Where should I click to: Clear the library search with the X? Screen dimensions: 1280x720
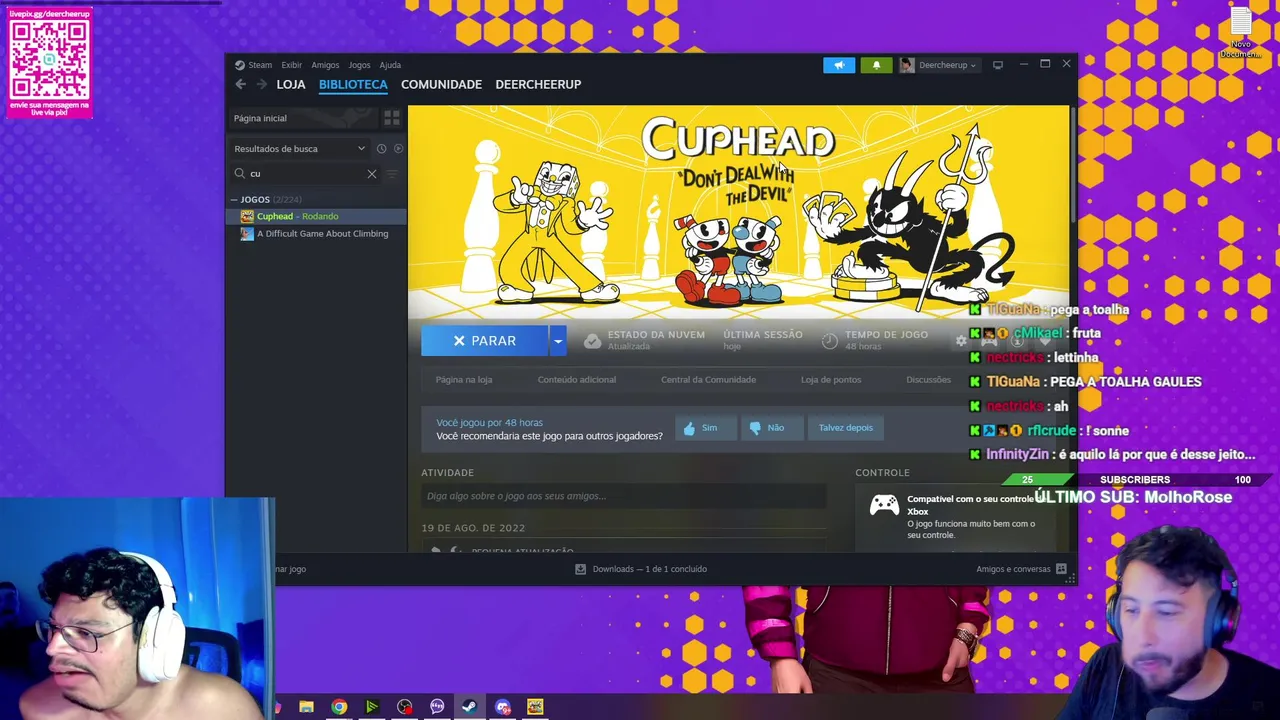pyautogui.click(x=372, y=174)
